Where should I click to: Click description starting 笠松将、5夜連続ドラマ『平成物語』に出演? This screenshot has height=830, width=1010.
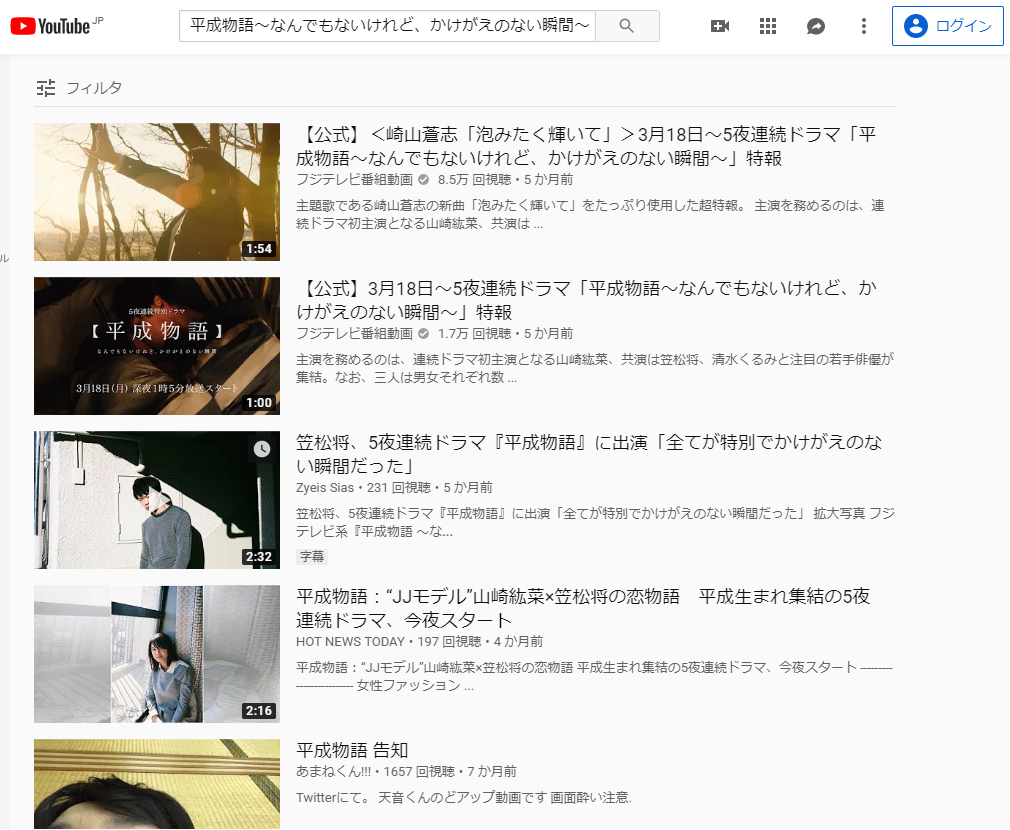[596, 522]
